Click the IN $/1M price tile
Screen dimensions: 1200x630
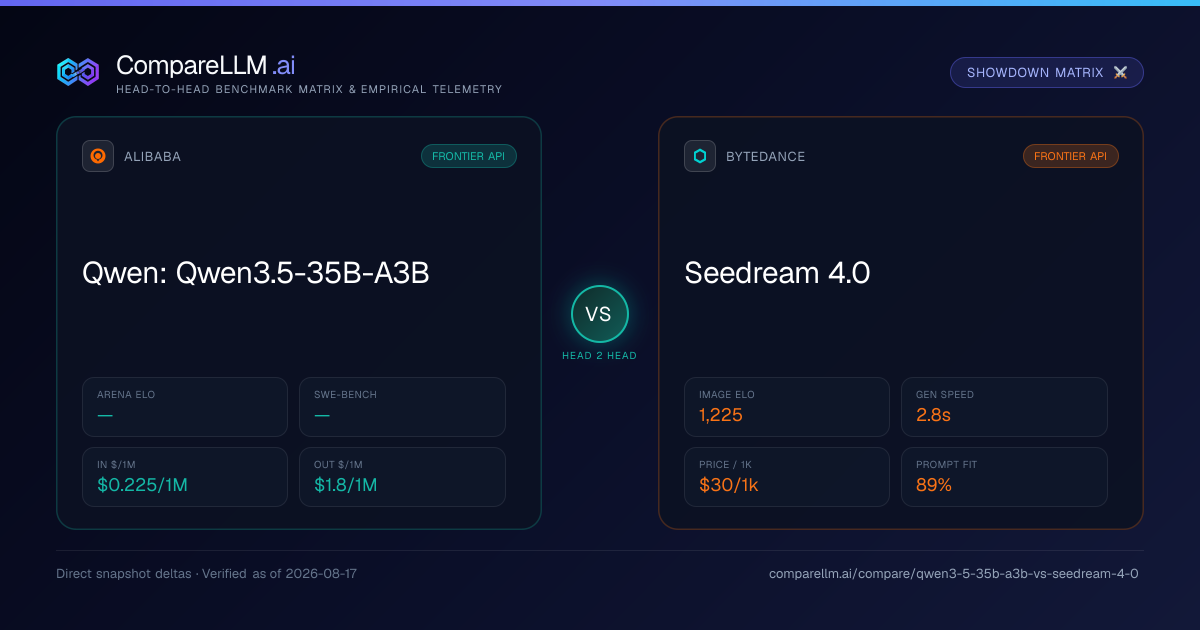(185, 477)
